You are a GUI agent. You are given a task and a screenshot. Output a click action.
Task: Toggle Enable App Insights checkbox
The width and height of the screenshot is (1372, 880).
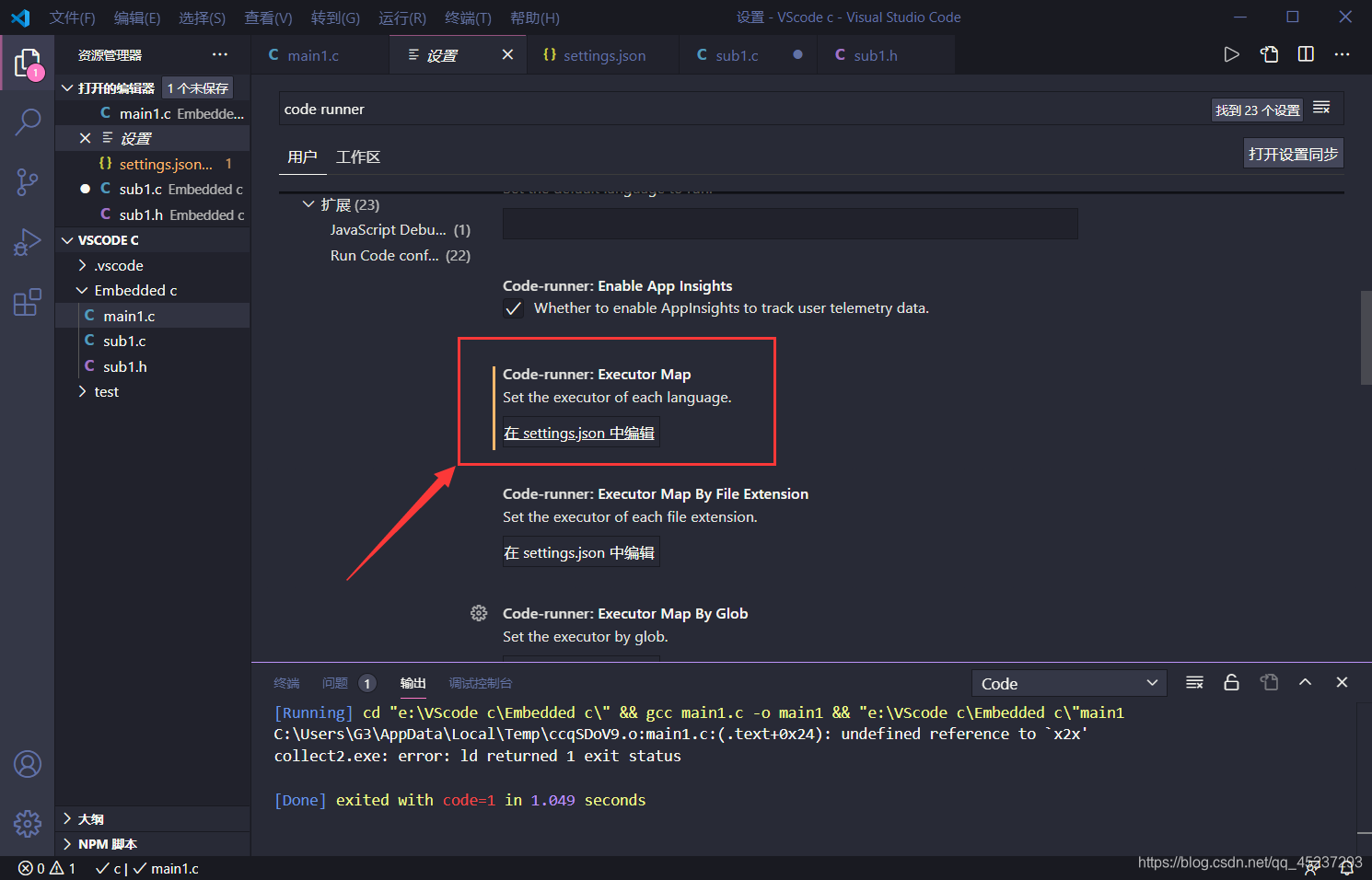point(514,308)
